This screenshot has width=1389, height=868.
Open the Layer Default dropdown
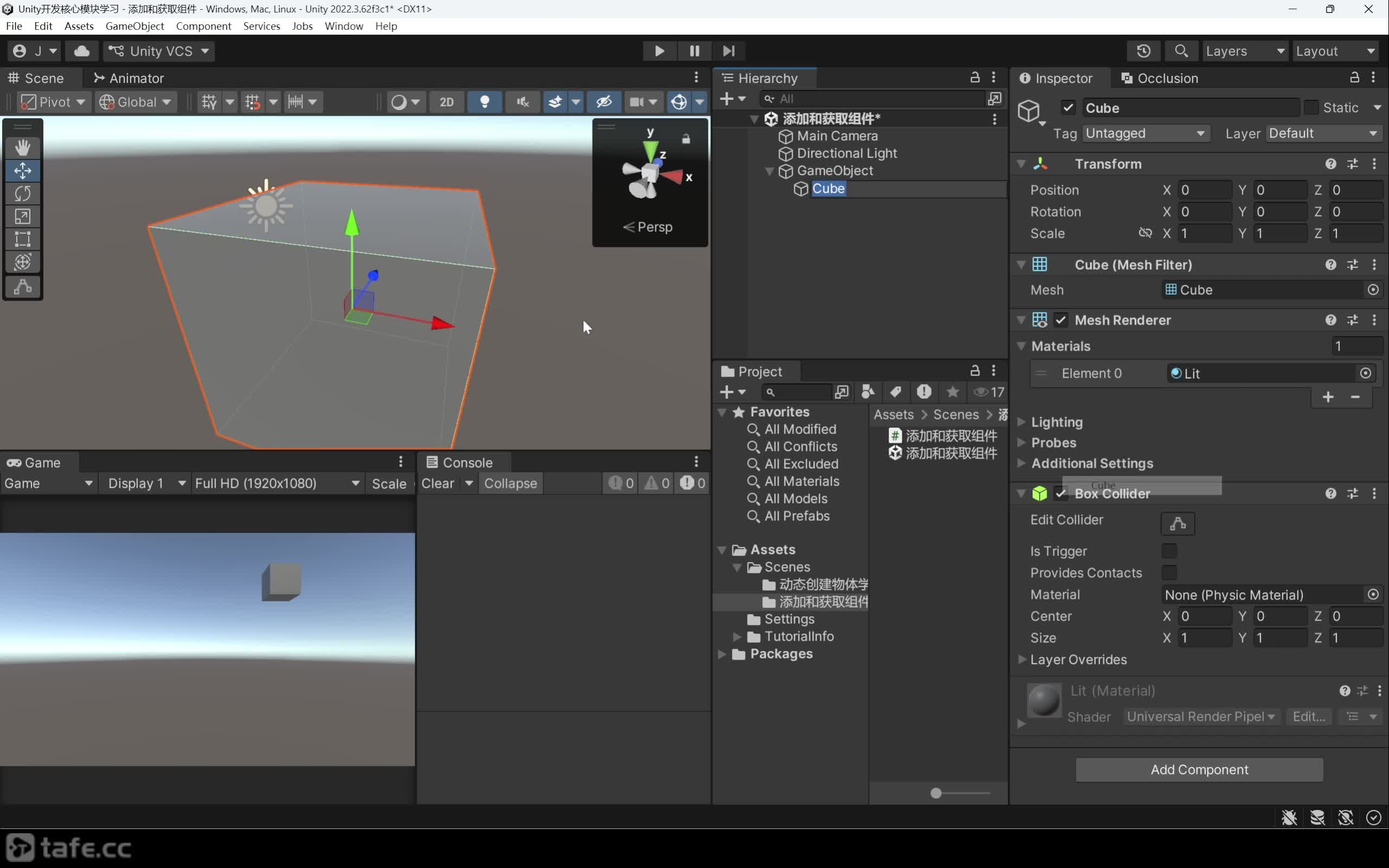1323,134
